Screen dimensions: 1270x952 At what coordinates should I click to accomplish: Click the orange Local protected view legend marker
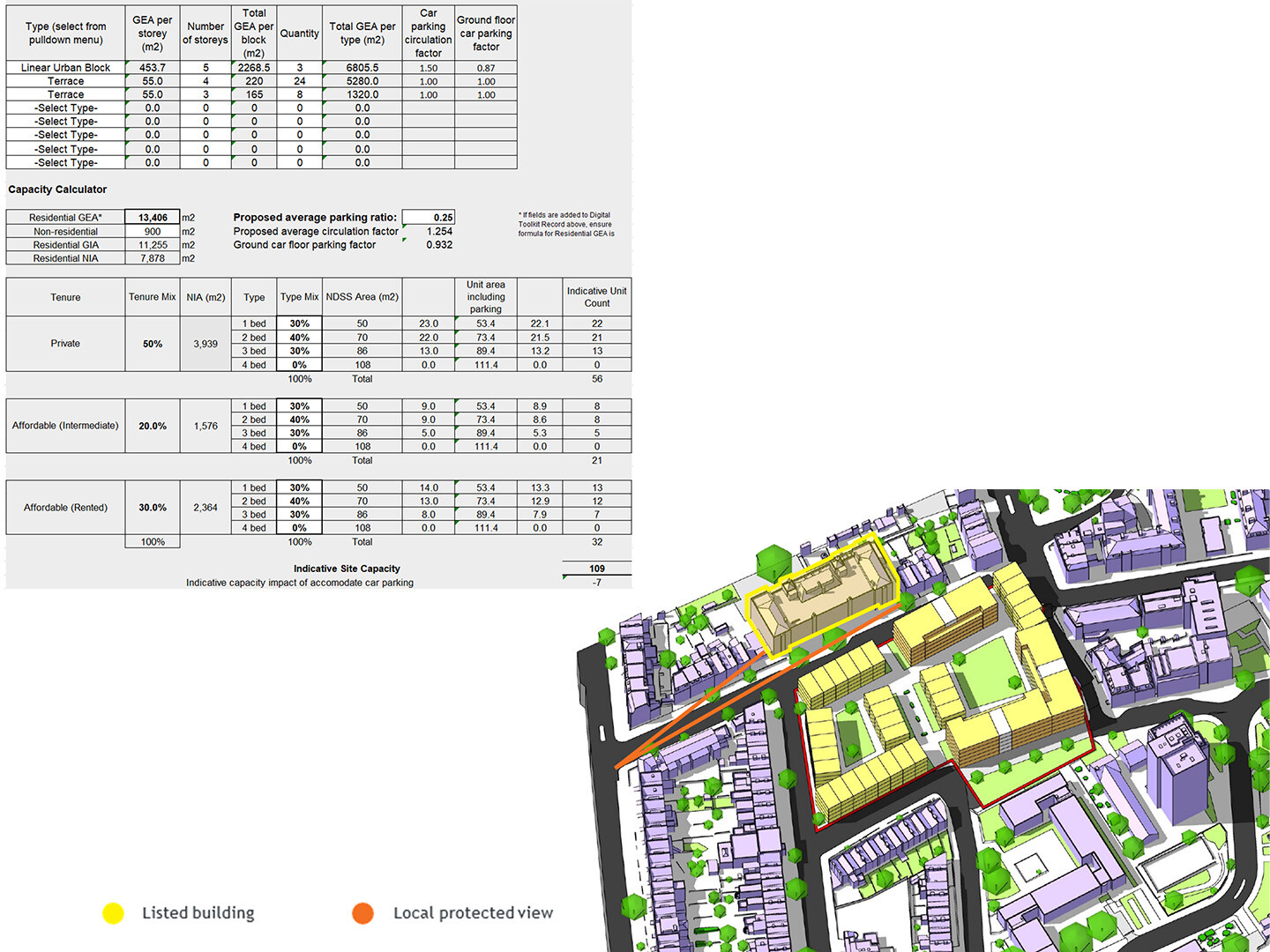click(362, 913)
